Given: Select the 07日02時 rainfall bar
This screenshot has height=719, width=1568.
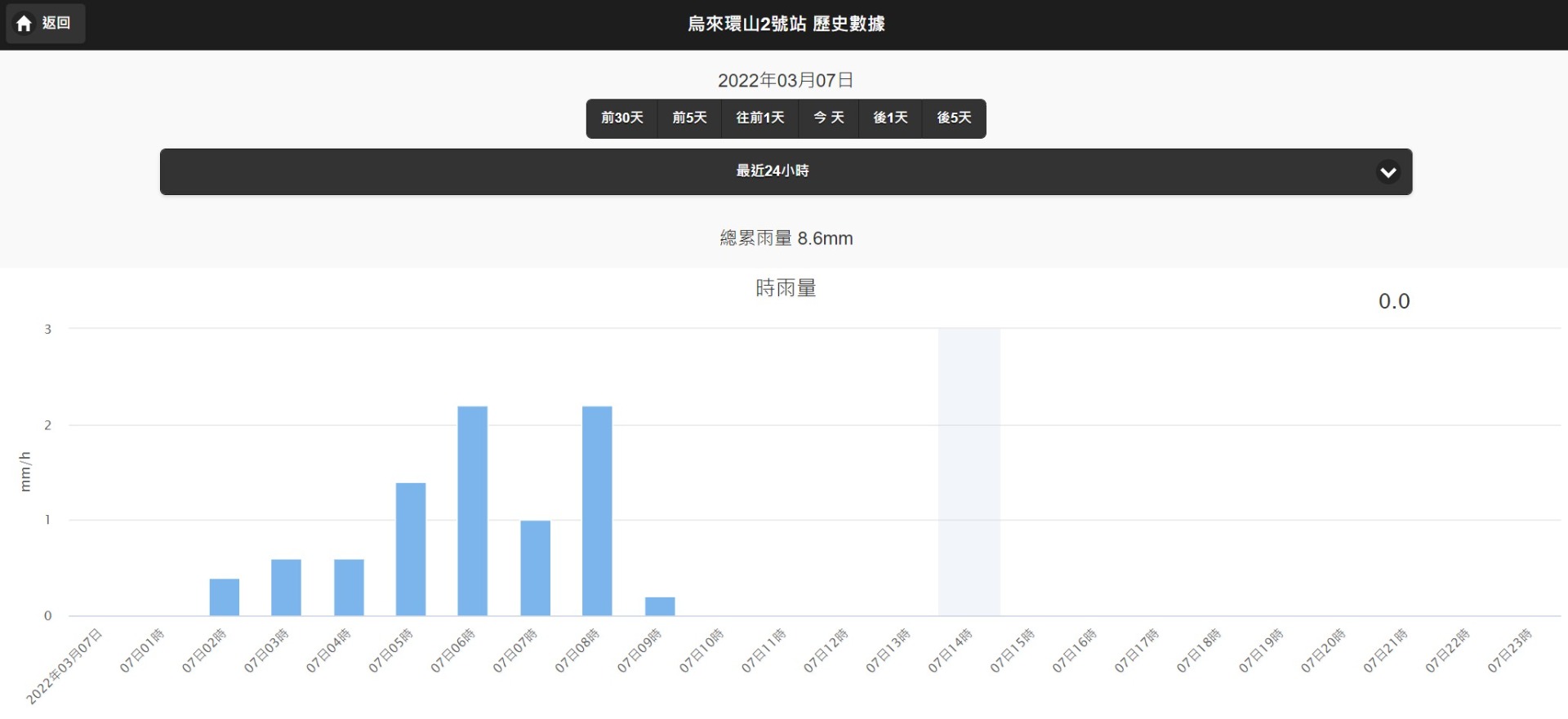Looking at the screenshot, I should (x=224, y=597).
